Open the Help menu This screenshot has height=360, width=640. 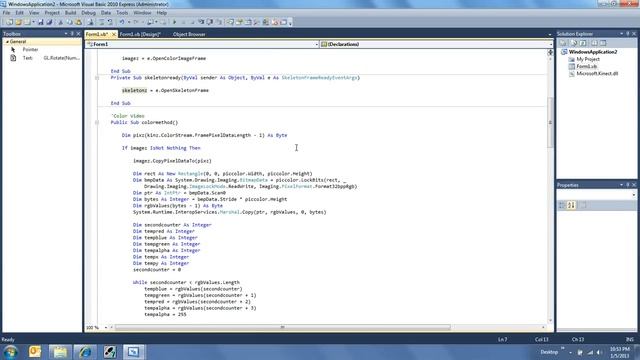(162, 13)
